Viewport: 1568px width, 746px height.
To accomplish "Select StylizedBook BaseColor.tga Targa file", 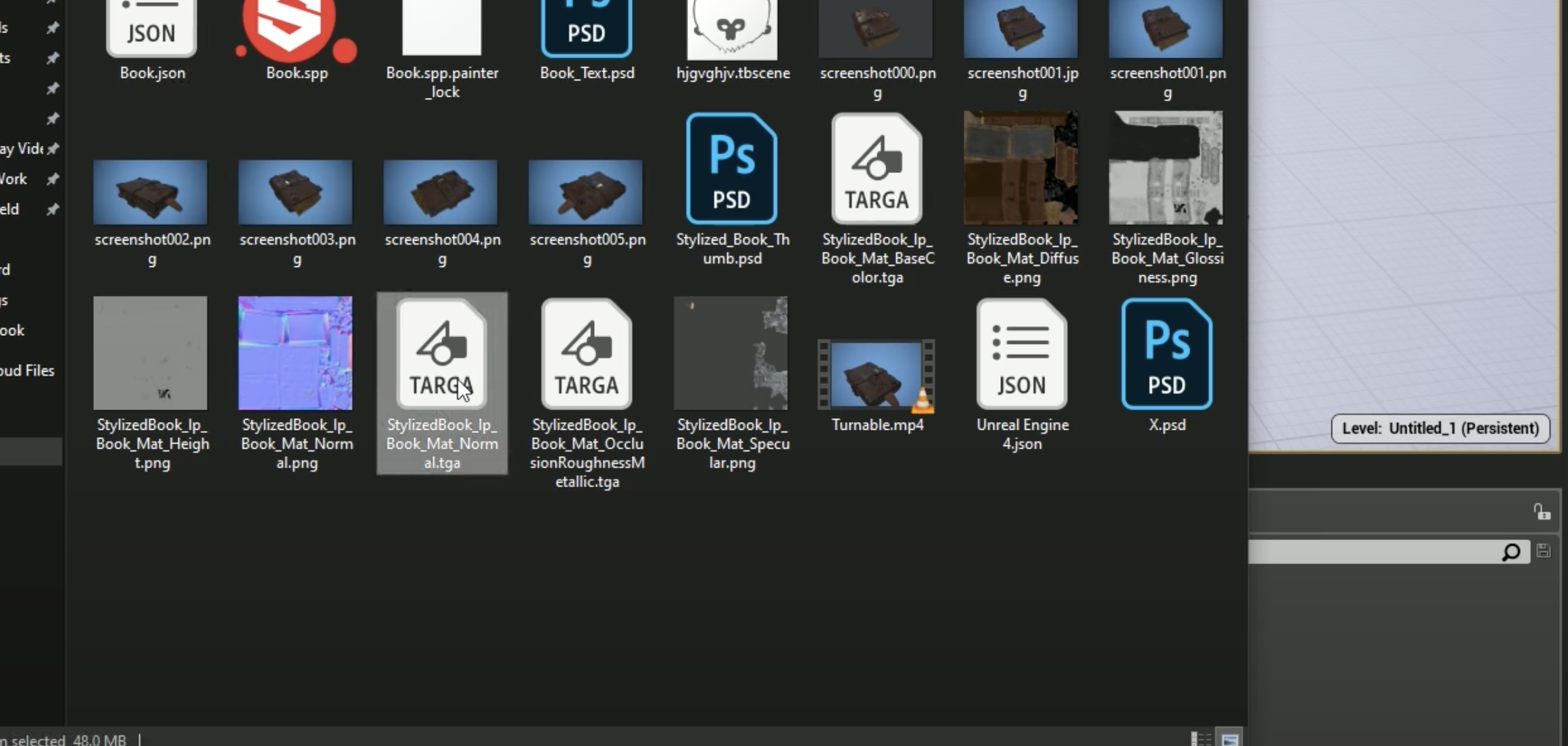I will click(877, 169).
